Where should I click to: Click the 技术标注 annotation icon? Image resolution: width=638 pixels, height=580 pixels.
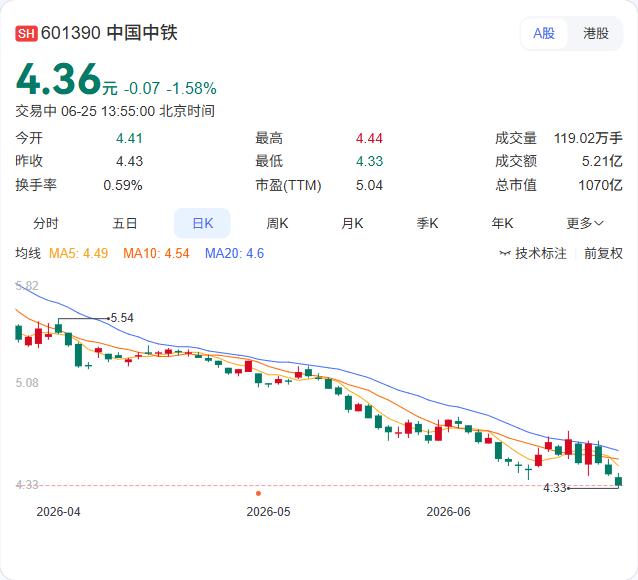click(x=505, y=254)
